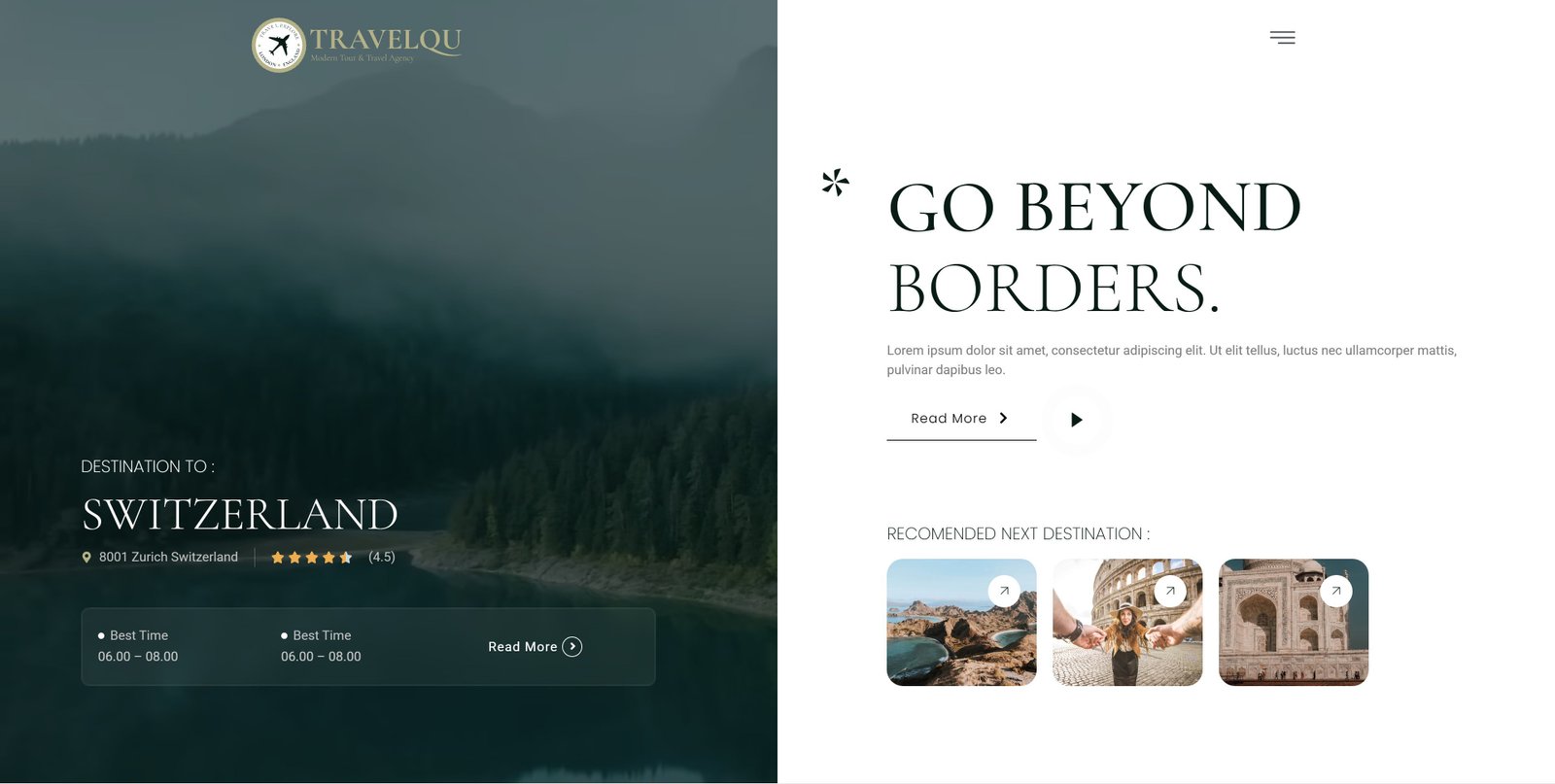Open the hamburger navigation menu
The height and width of the screenshot is (784, 1555).
point(1282,38)
